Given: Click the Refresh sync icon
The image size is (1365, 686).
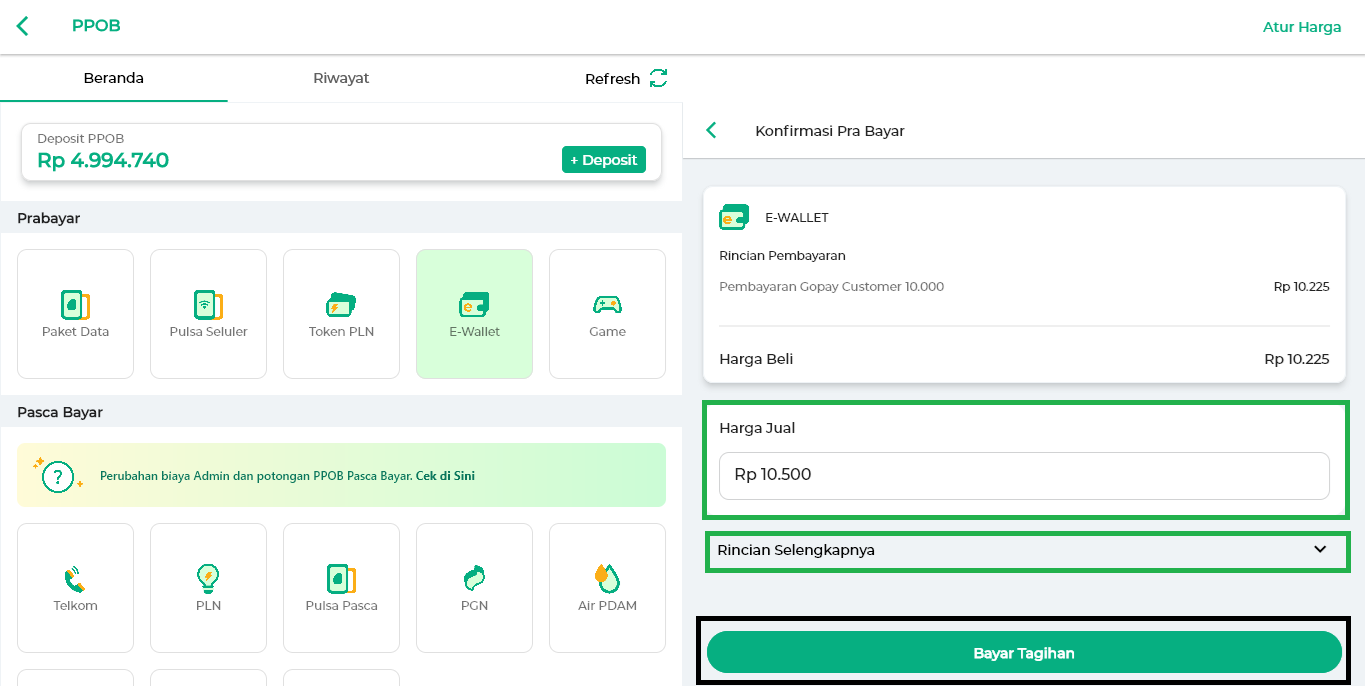Looking at the screenshot, I should click(x=658, y=78).
